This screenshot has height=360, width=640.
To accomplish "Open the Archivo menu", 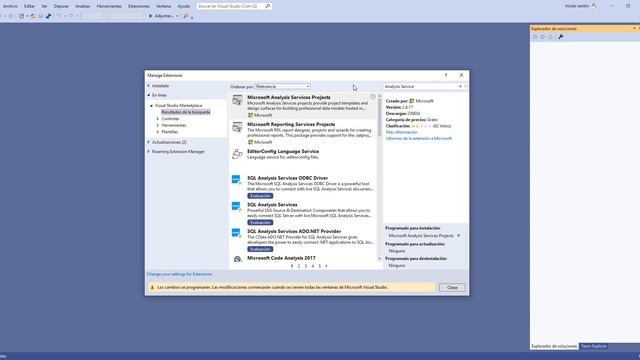I will coord(10,6).
